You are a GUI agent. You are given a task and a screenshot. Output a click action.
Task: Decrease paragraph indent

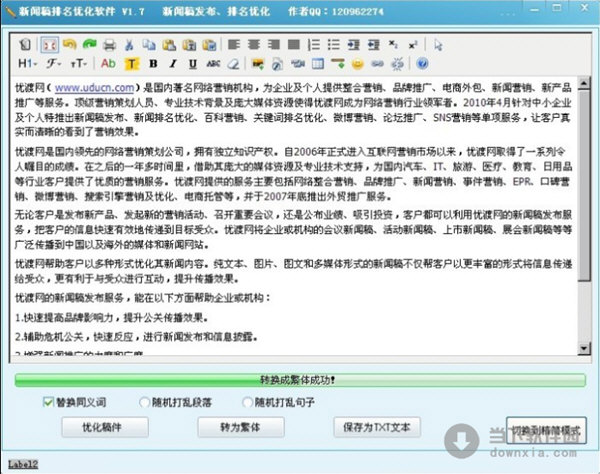click(x=373, y=45)
